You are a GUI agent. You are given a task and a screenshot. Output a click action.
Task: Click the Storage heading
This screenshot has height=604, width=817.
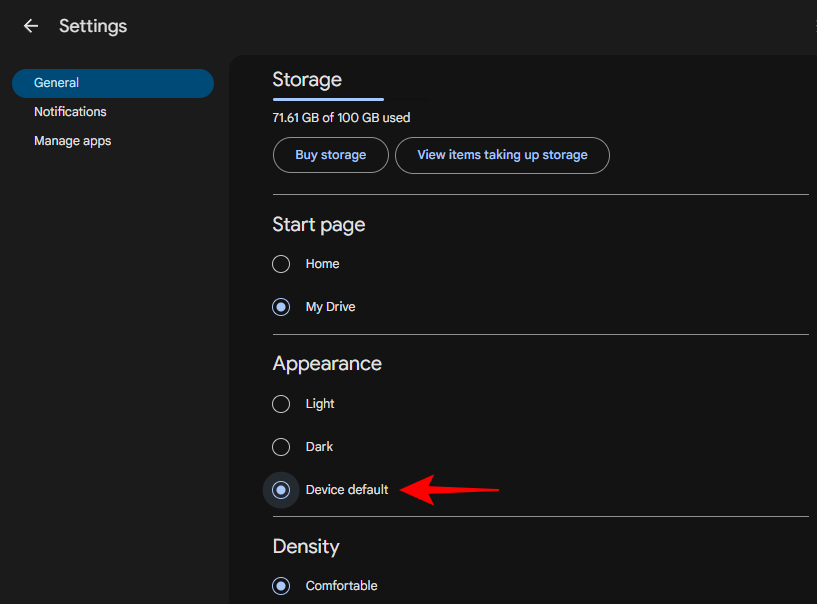point(307,80)
